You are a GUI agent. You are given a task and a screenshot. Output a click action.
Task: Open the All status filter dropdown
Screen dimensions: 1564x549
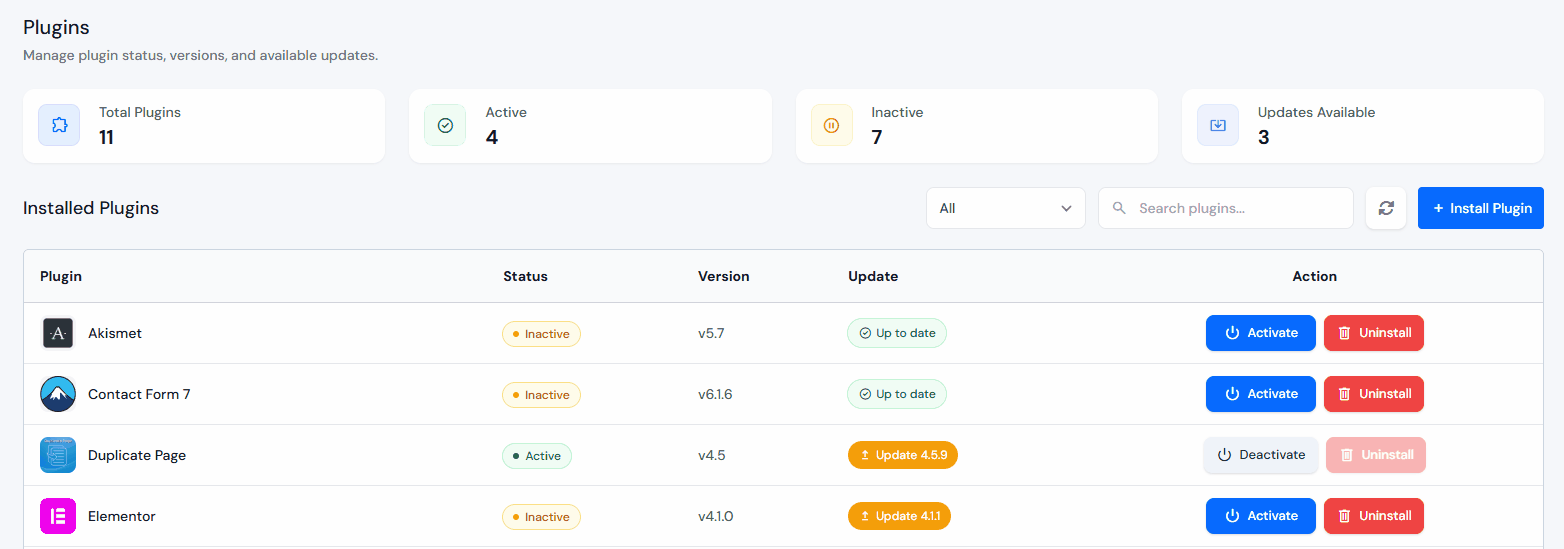click(x=1006, y=208)
